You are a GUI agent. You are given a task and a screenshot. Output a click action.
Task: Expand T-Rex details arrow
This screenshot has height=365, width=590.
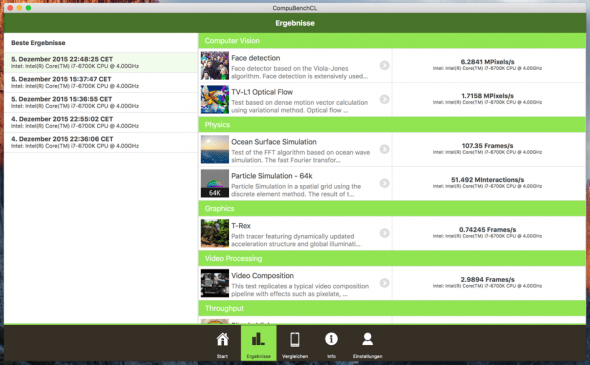point(384,233)
